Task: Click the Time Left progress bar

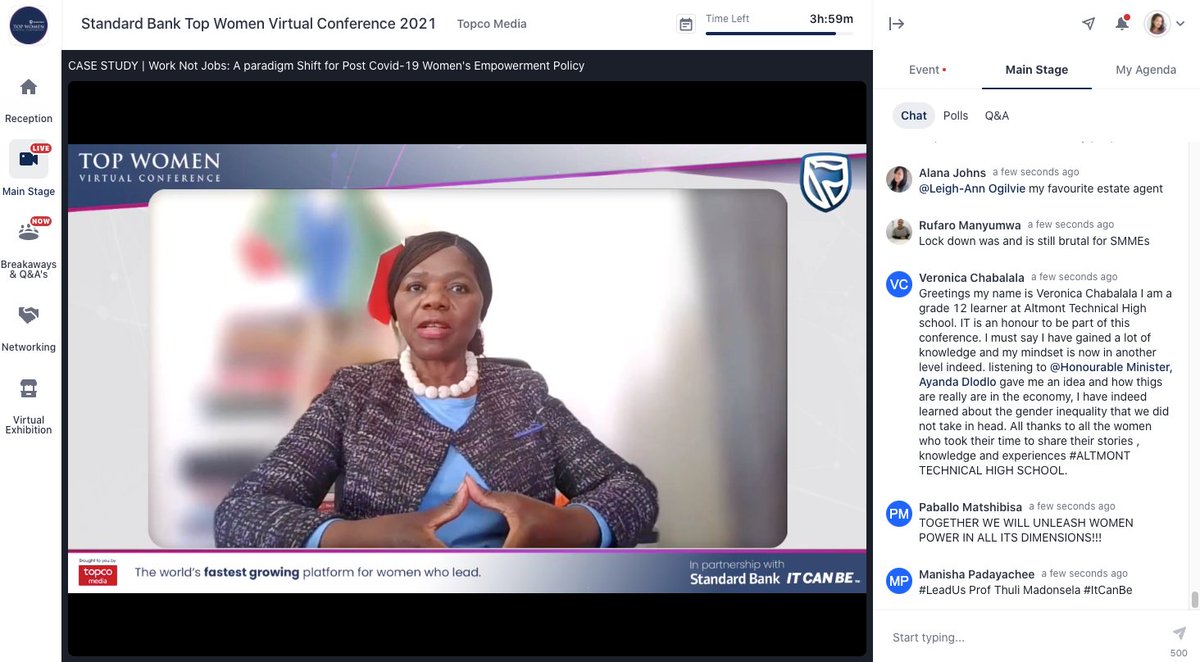Action: point(779,34)
